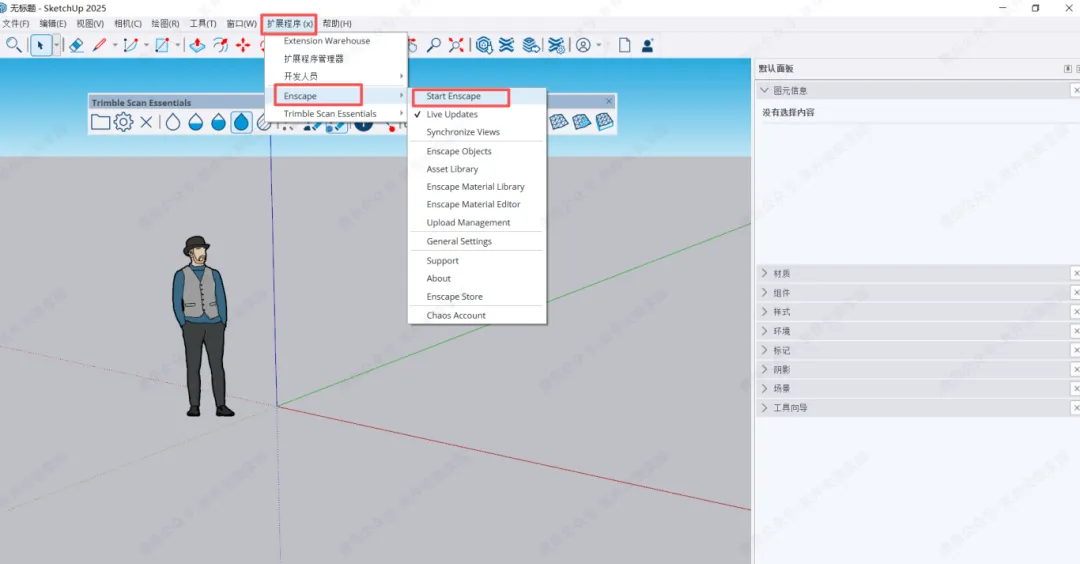Select the Search tool magnifier icon
This screenshot has width=1080, height=564.
coord(13,45)
